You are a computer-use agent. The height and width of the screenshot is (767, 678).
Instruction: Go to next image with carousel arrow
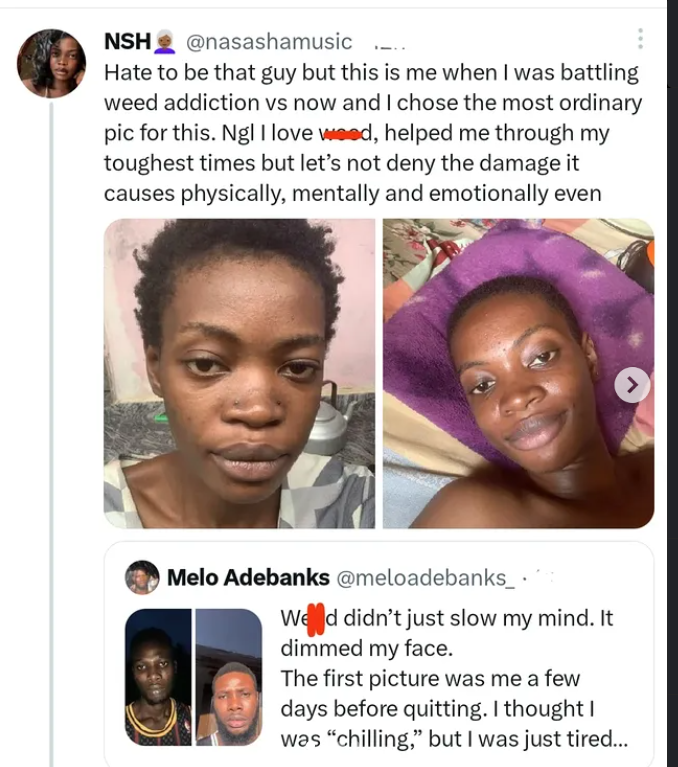(x=632, y=384)
